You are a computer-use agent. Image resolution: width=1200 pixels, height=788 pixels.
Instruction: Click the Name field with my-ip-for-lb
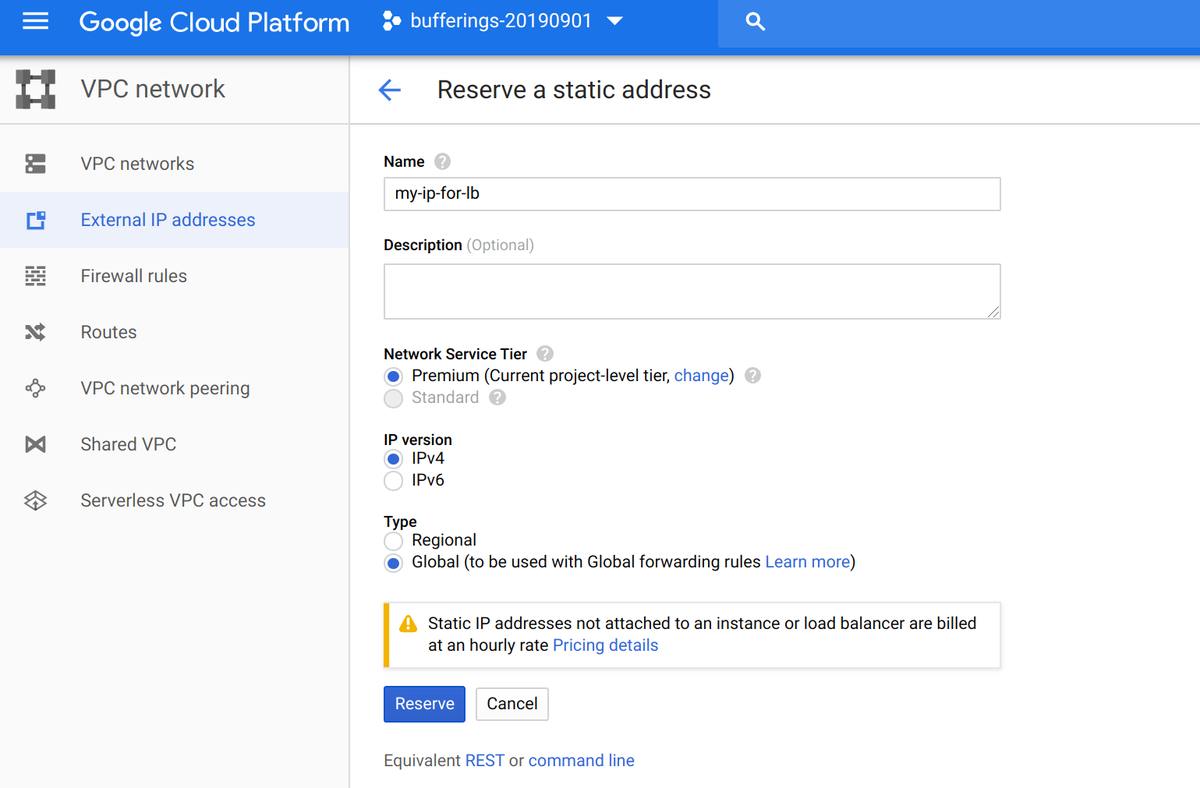click(692, 194)
